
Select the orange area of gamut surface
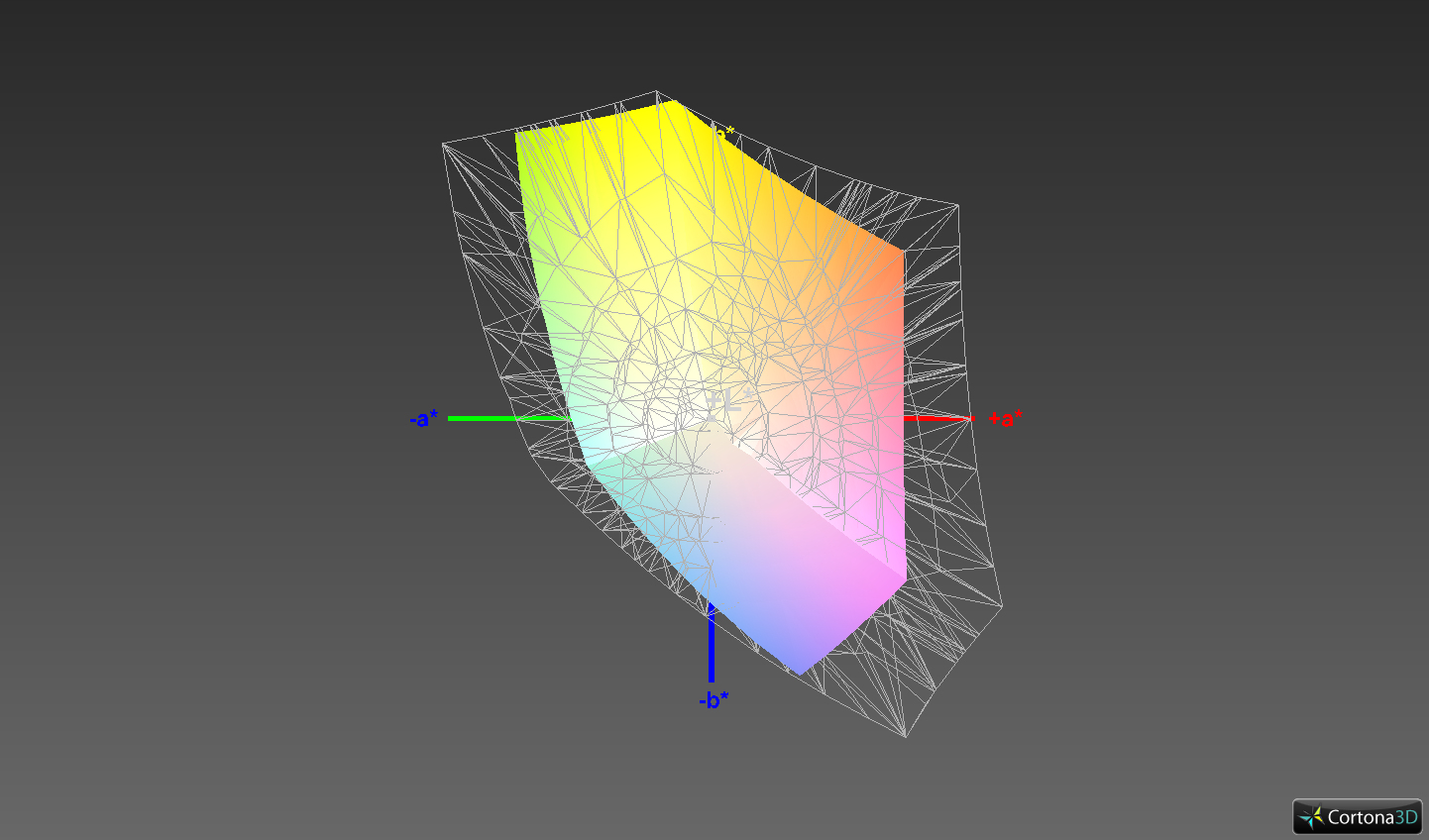[x=852, y=258]
